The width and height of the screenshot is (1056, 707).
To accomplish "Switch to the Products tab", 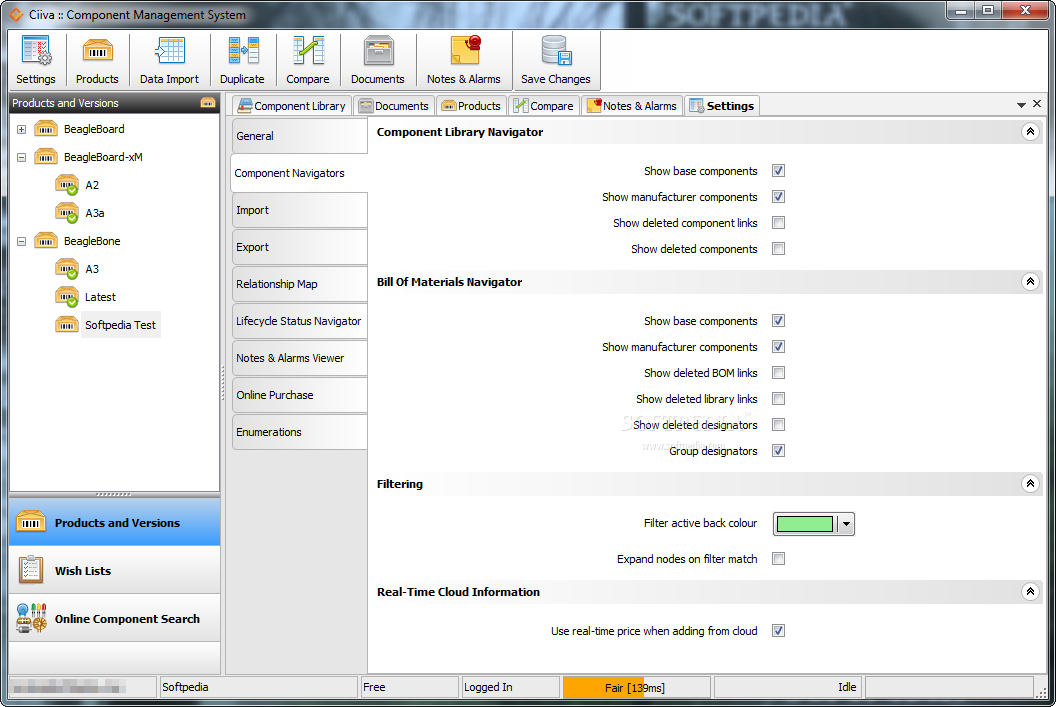I will (x=471, y=106).
